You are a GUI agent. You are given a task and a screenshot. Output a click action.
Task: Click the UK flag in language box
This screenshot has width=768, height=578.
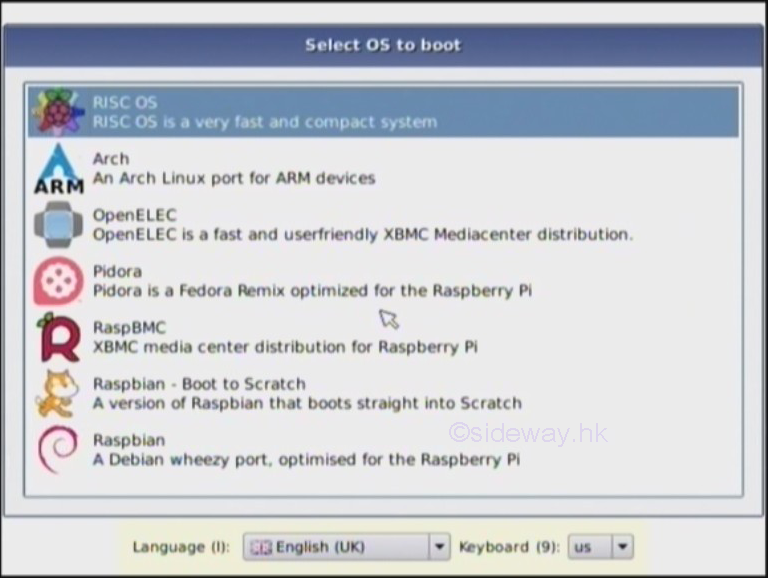pyautogui.click(x=261, y=547)
